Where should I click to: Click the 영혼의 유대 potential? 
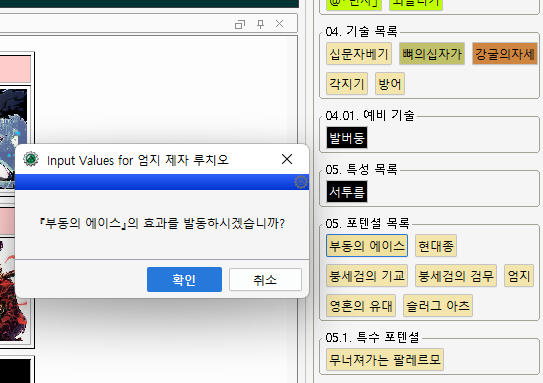pos(361,306)
